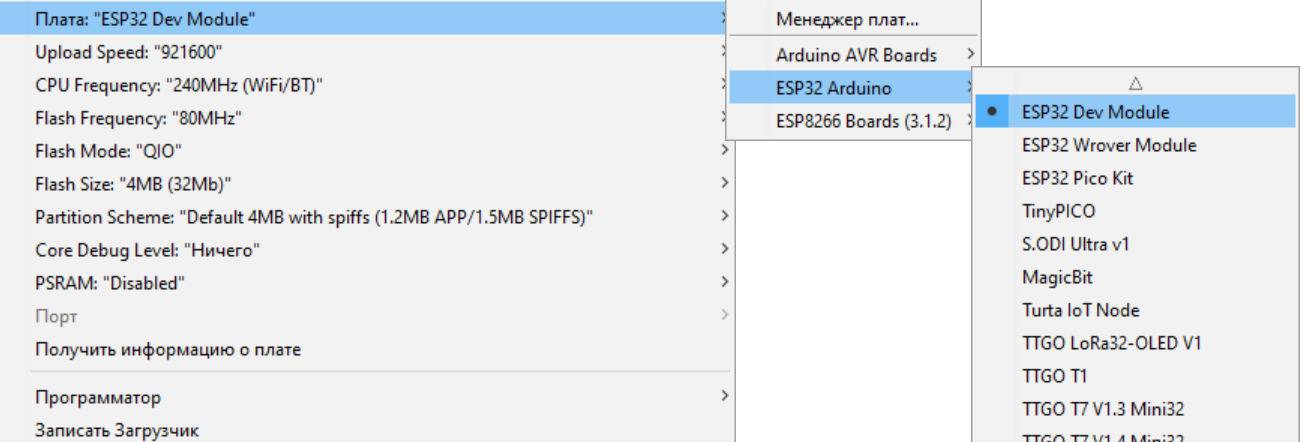The height and width of the screenshot is (442, 1303).
Task: Click chevron on the Программатор row
Action: coord(723,397)
